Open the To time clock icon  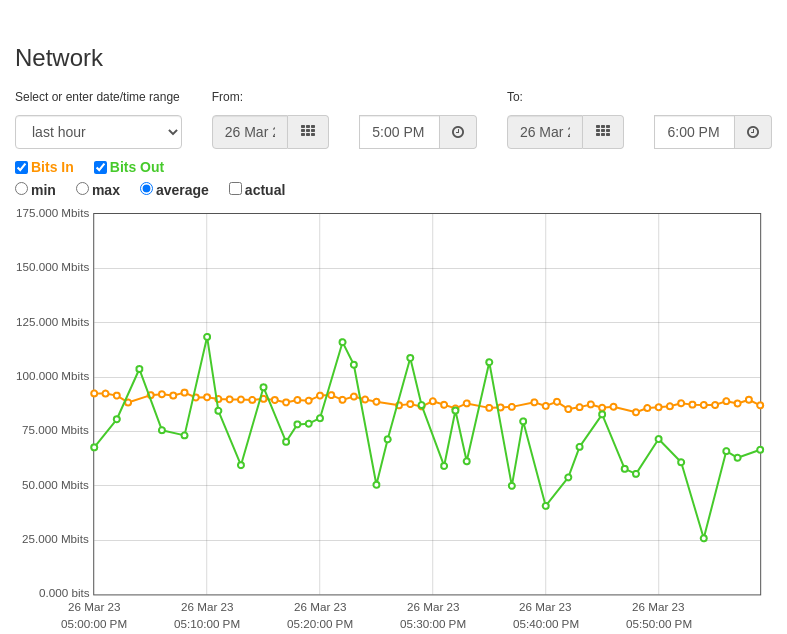(x=753, y=132)
